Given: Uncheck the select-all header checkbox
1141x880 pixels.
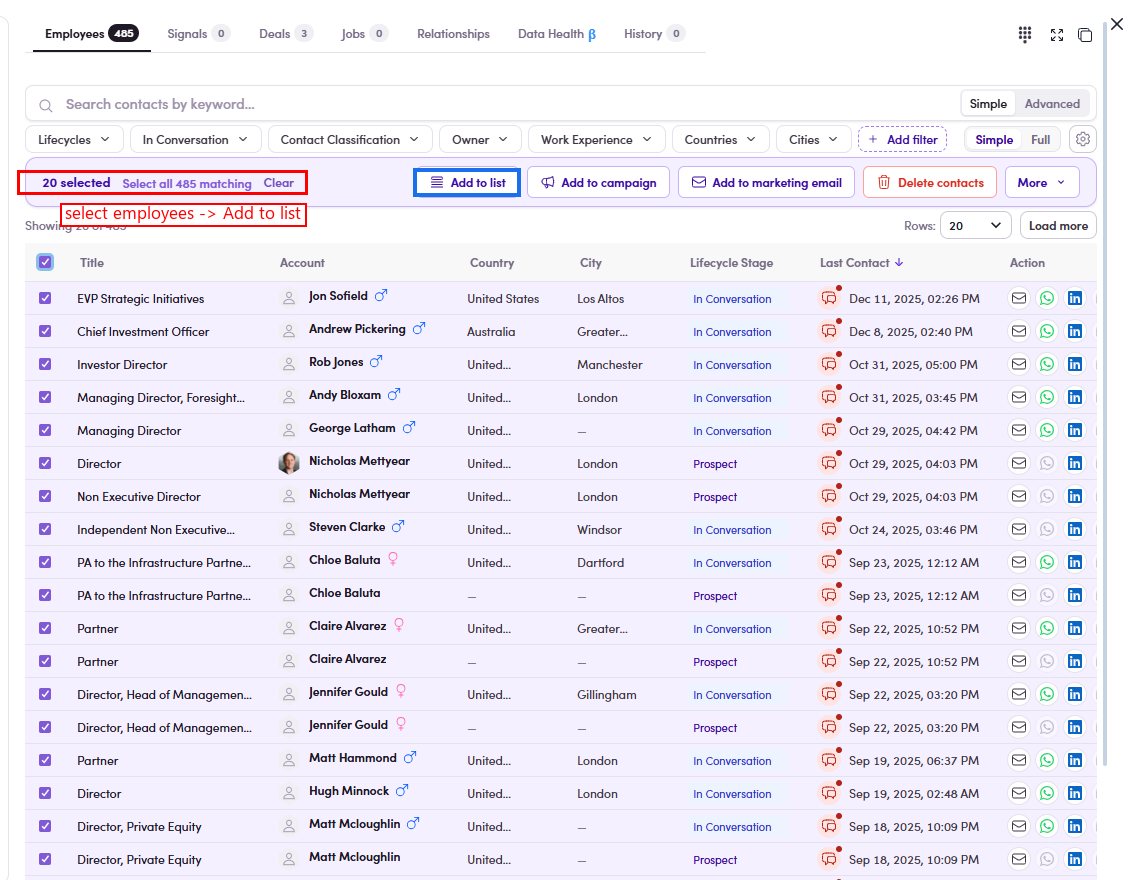Looking at the screenshot, I should (x=45, y=262).
